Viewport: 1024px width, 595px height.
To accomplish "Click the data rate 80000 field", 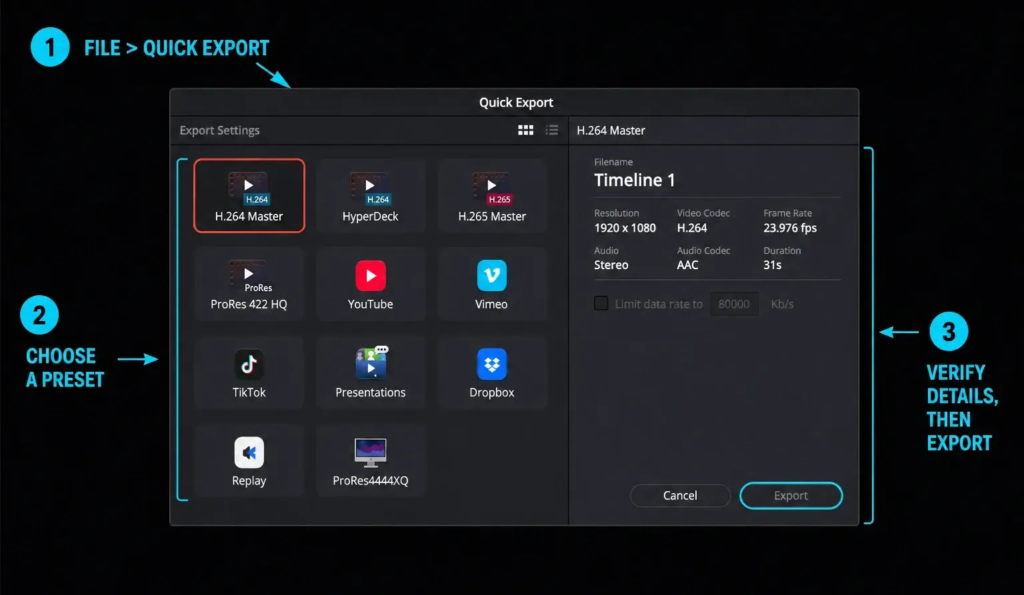I will pos(734,304).
